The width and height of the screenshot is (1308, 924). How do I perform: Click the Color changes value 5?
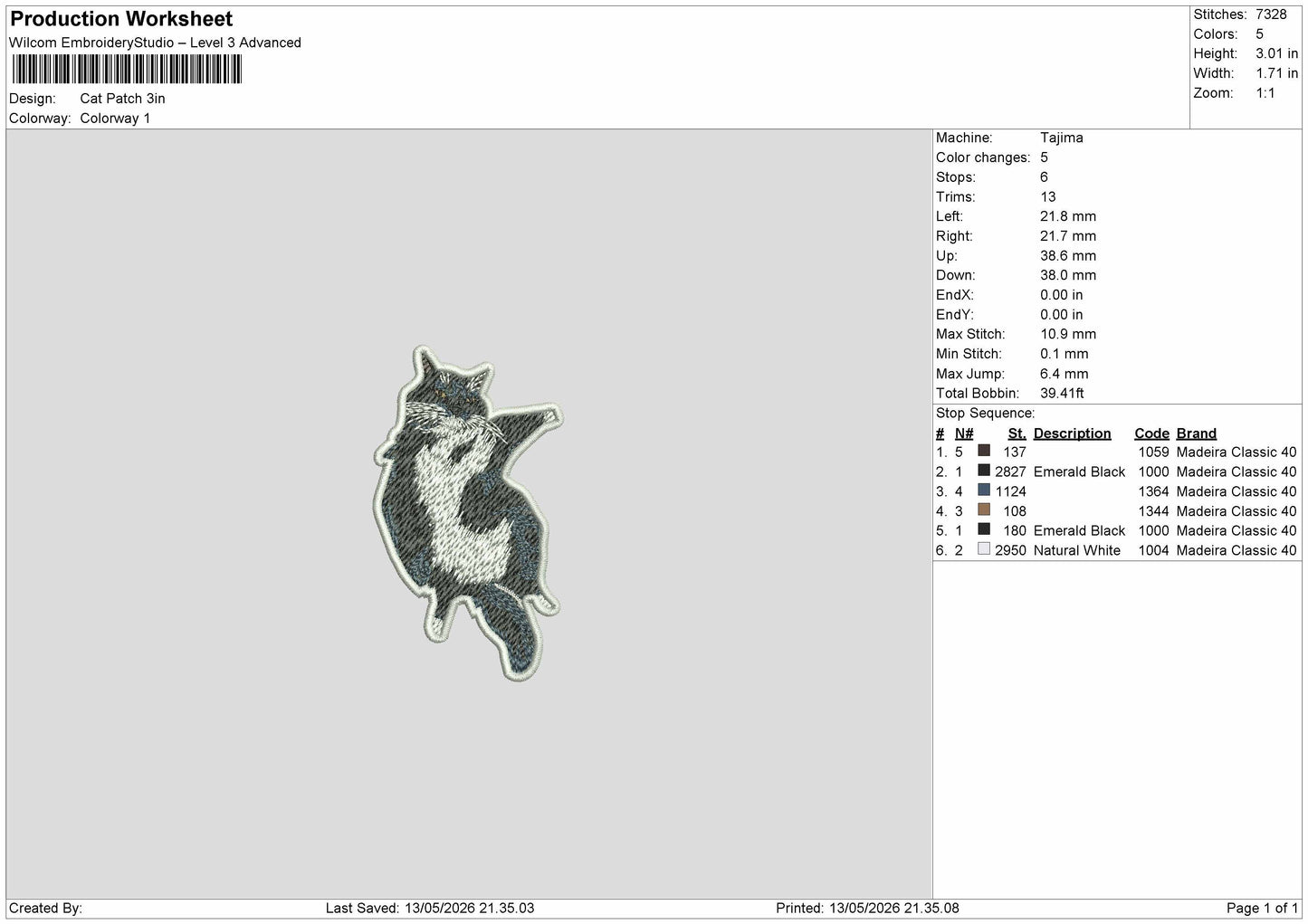(x=1044, y=157)
